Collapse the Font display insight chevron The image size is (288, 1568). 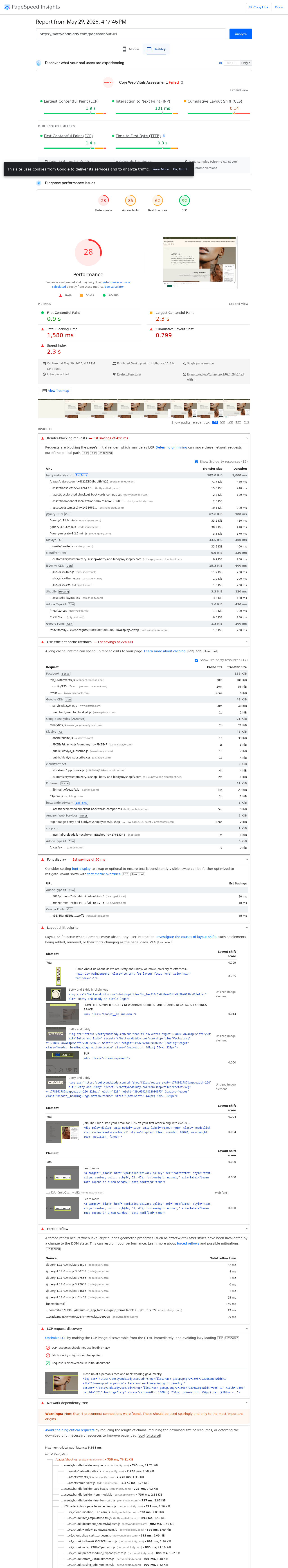(247, 859)
